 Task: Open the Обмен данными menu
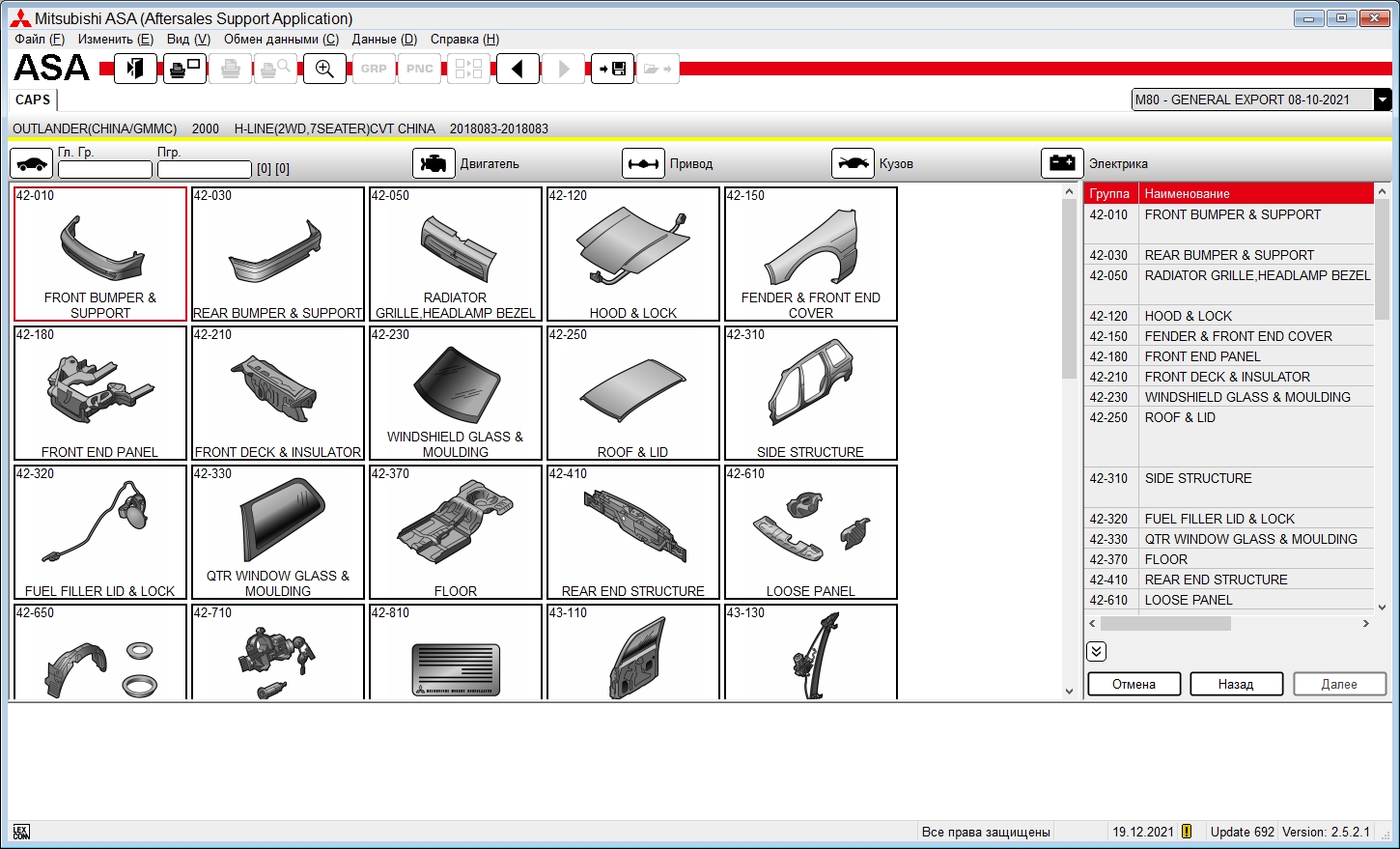pos(281,39)
